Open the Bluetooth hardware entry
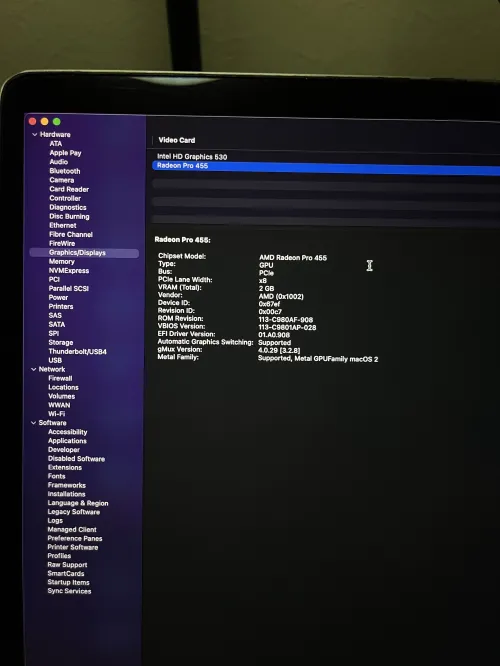Image resolution: width=500 pixels, height=666 pixels. point(65,171)
